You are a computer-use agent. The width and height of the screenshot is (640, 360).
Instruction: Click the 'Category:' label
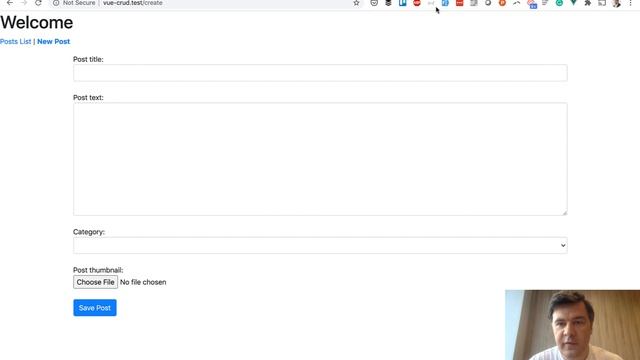point(89,232)
